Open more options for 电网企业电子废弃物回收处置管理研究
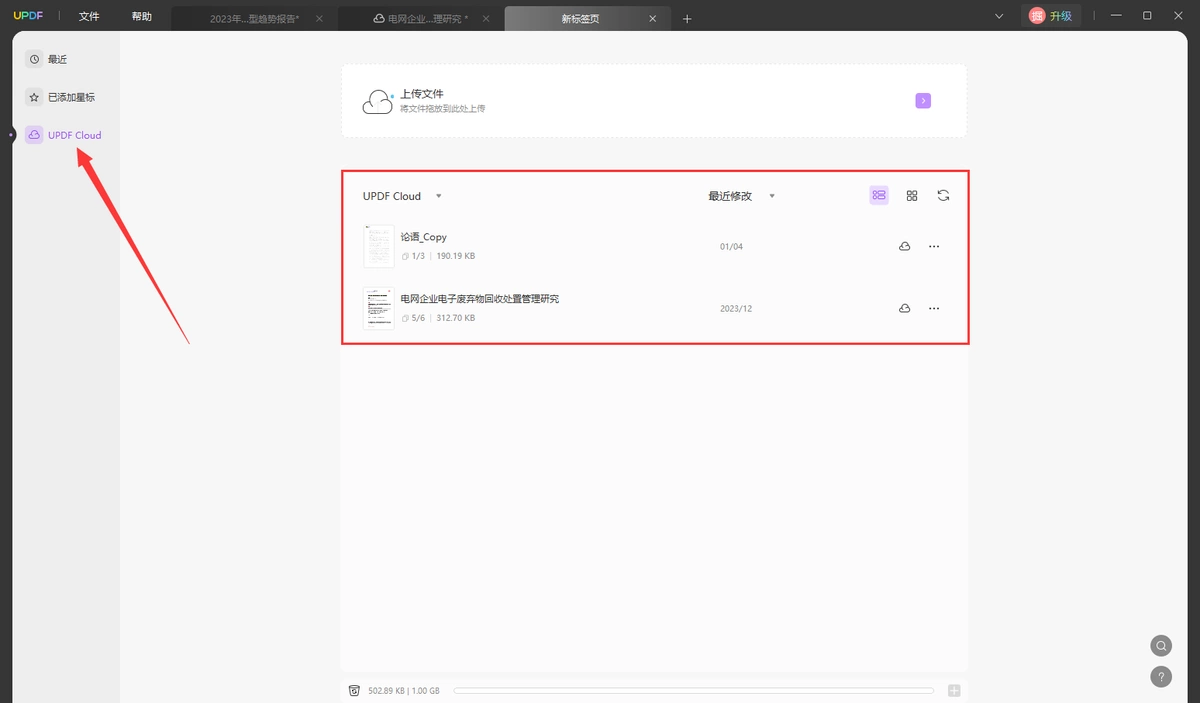The height and width of the screenshot is (703, 1200). (934, 309)
